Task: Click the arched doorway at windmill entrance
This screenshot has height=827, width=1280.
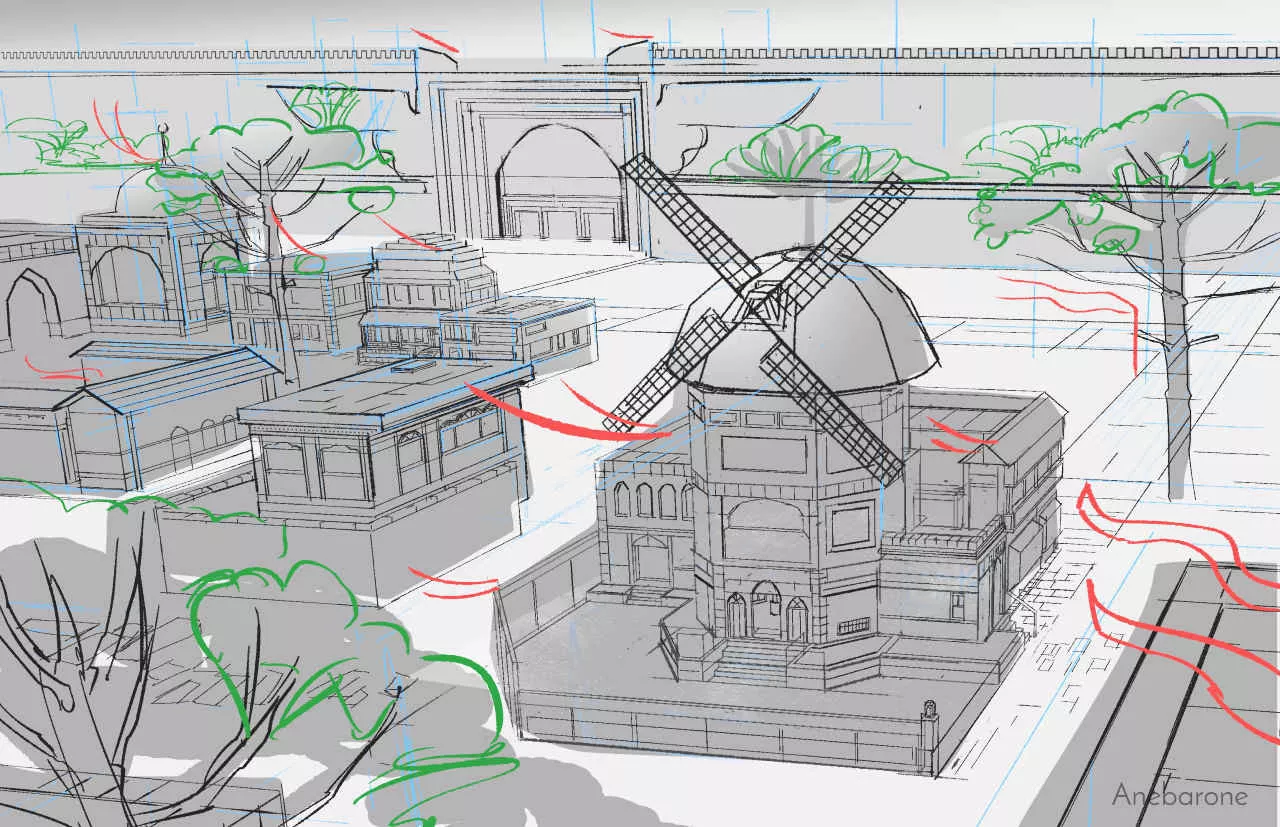Action: point(766,612)
